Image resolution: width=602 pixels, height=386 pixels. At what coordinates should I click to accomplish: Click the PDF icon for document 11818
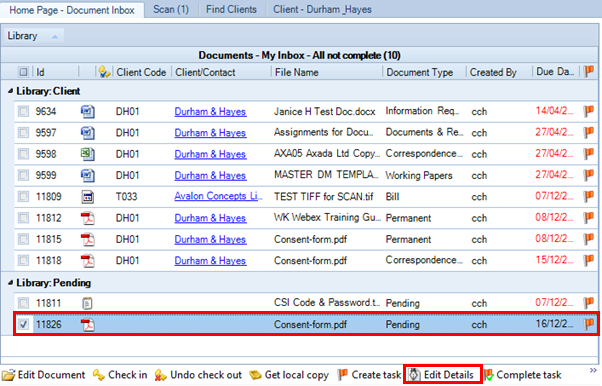pos(88,261)
